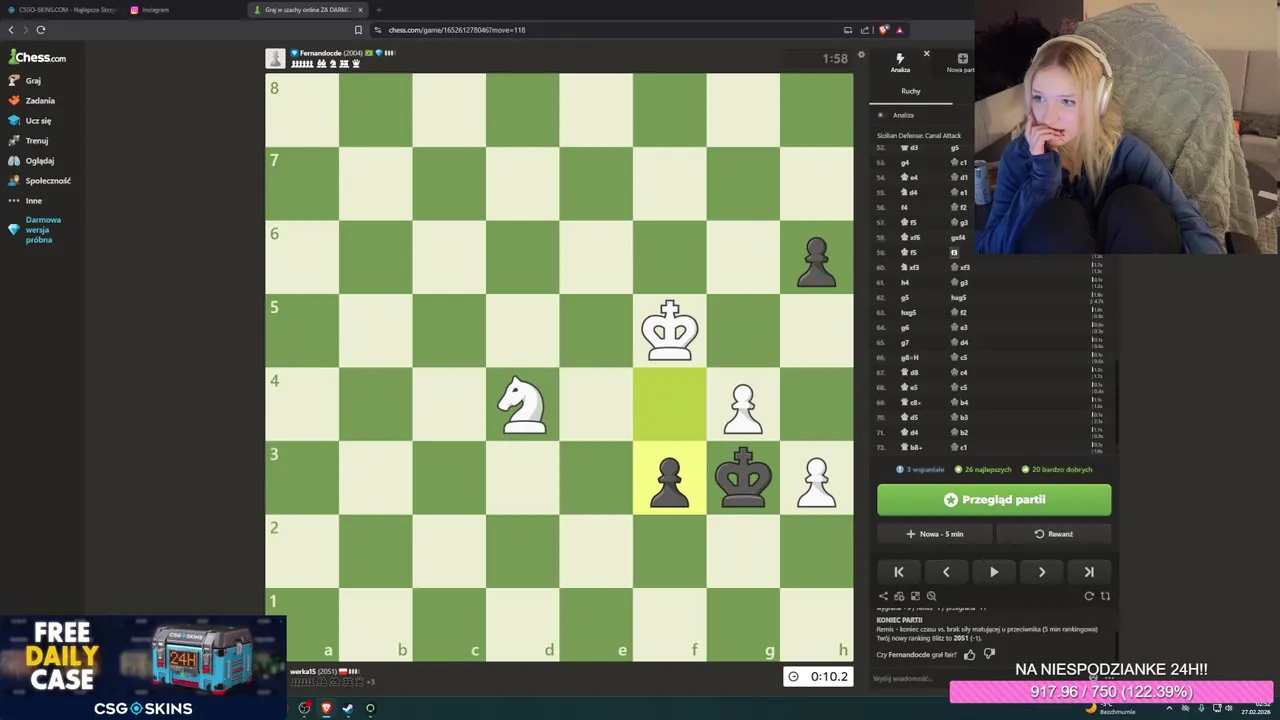Image resolution: width=1280 pixels, height=720 pixels.
Task: Close the Analiza tab with X
Action: point(926,54)
